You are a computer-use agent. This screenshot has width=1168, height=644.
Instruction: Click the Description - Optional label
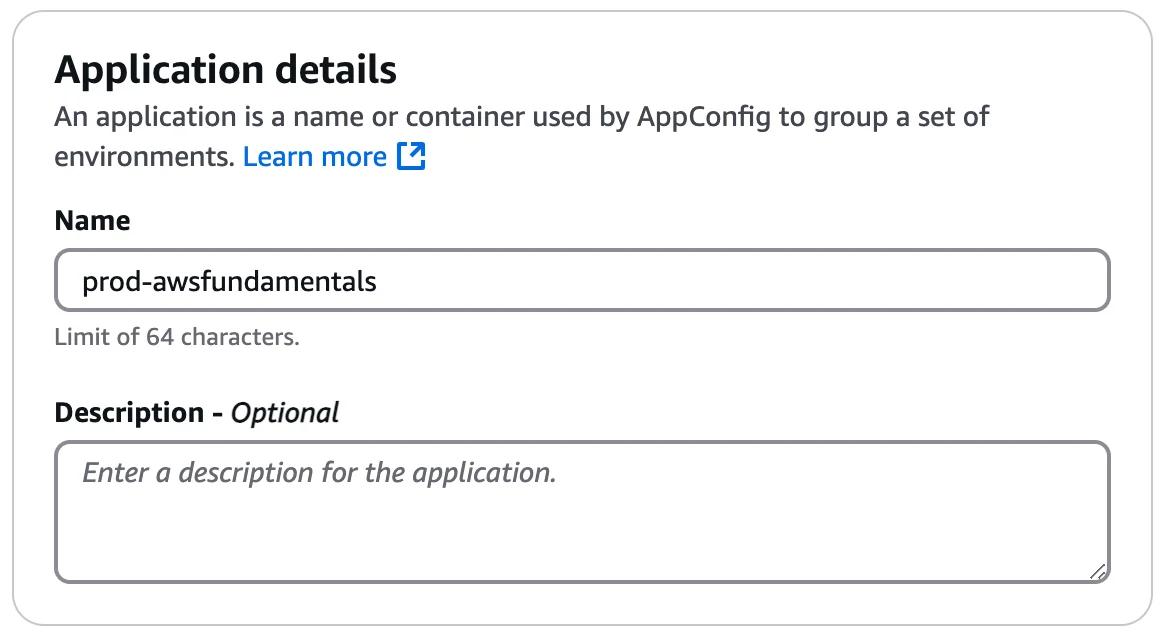pos(197,411)
